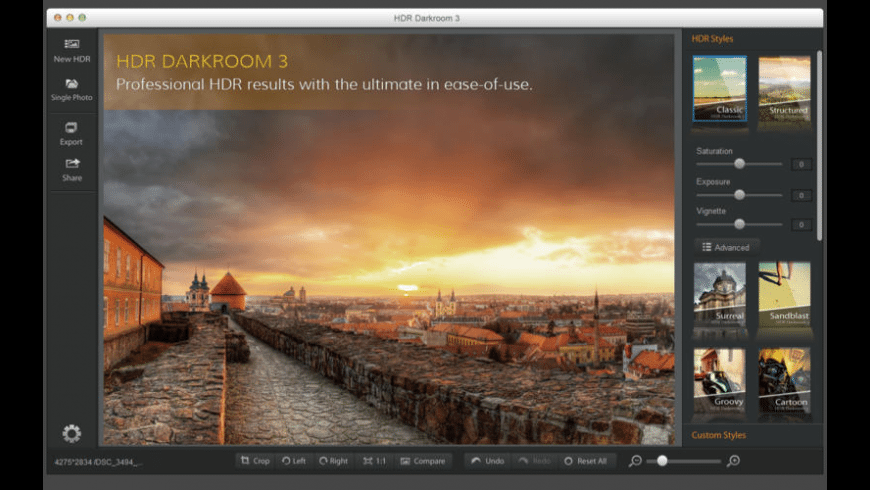Click the New HDR icon

[x=72, y=44]
